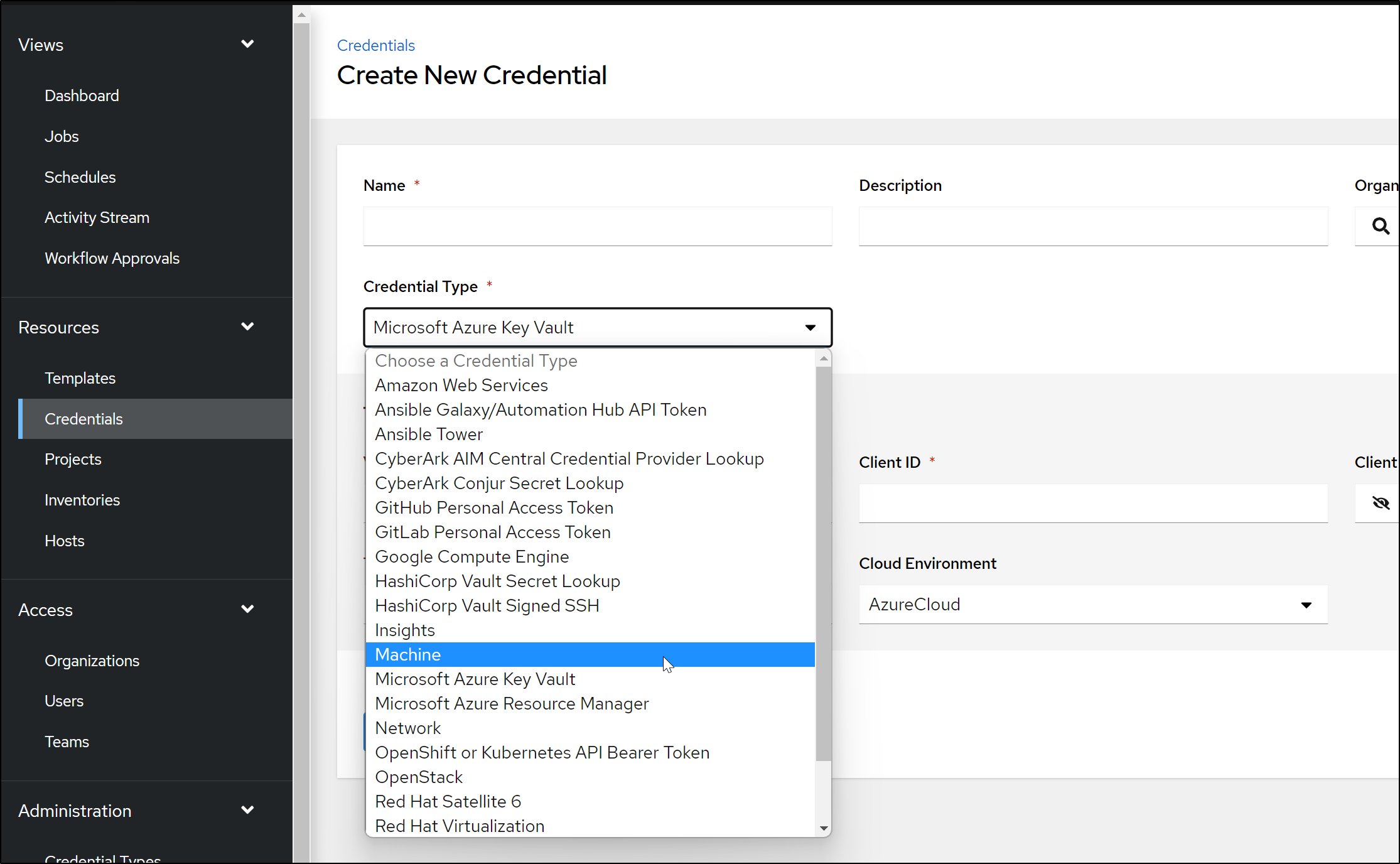The height and width of the screenshot is (864, 1400).
Task: Select OpenShift or Kubernetes API Bearer Token
Action: tap(590, 752)
